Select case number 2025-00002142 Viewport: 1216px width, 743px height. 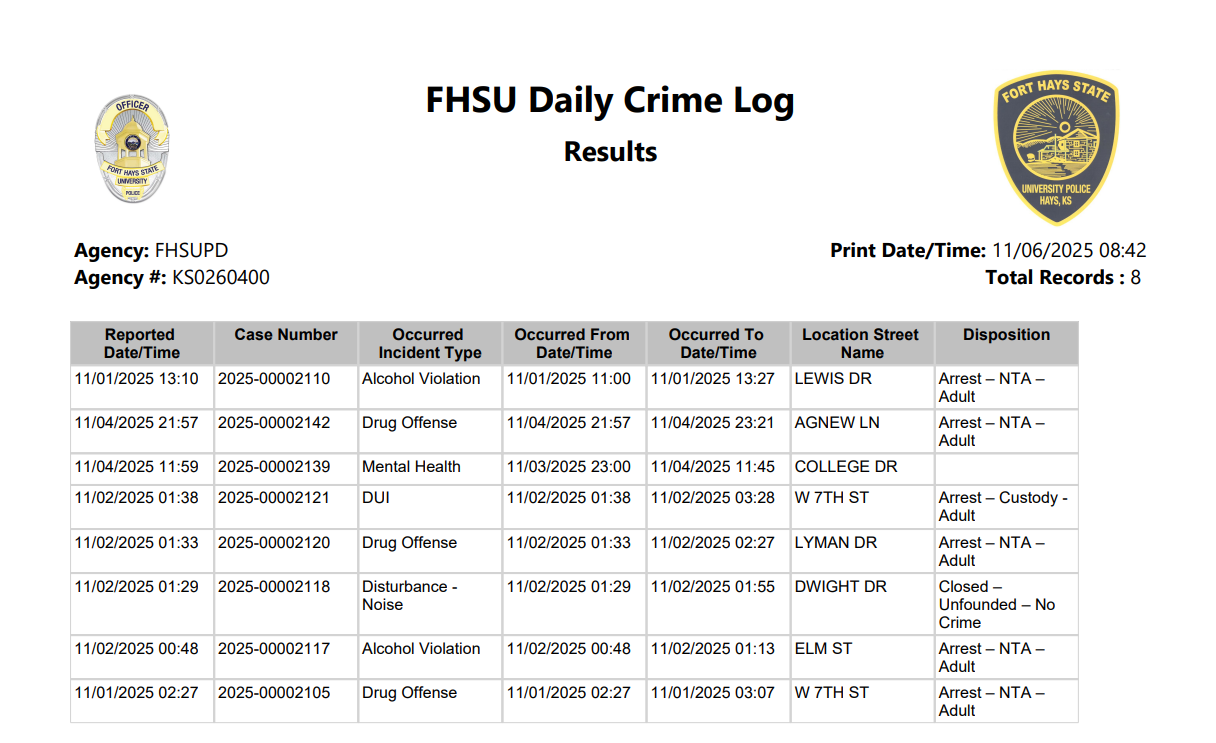(274, 423)
